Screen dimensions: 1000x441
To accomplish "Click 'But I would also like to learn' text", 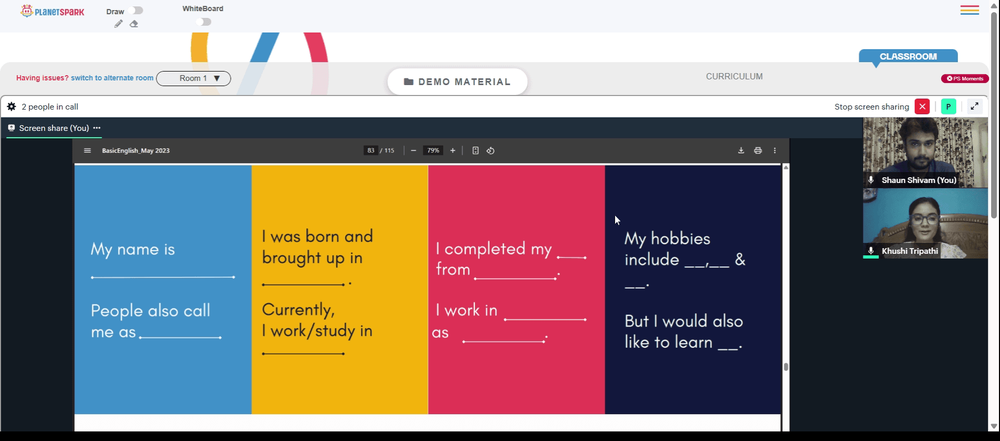I will (x=684, y=331).
